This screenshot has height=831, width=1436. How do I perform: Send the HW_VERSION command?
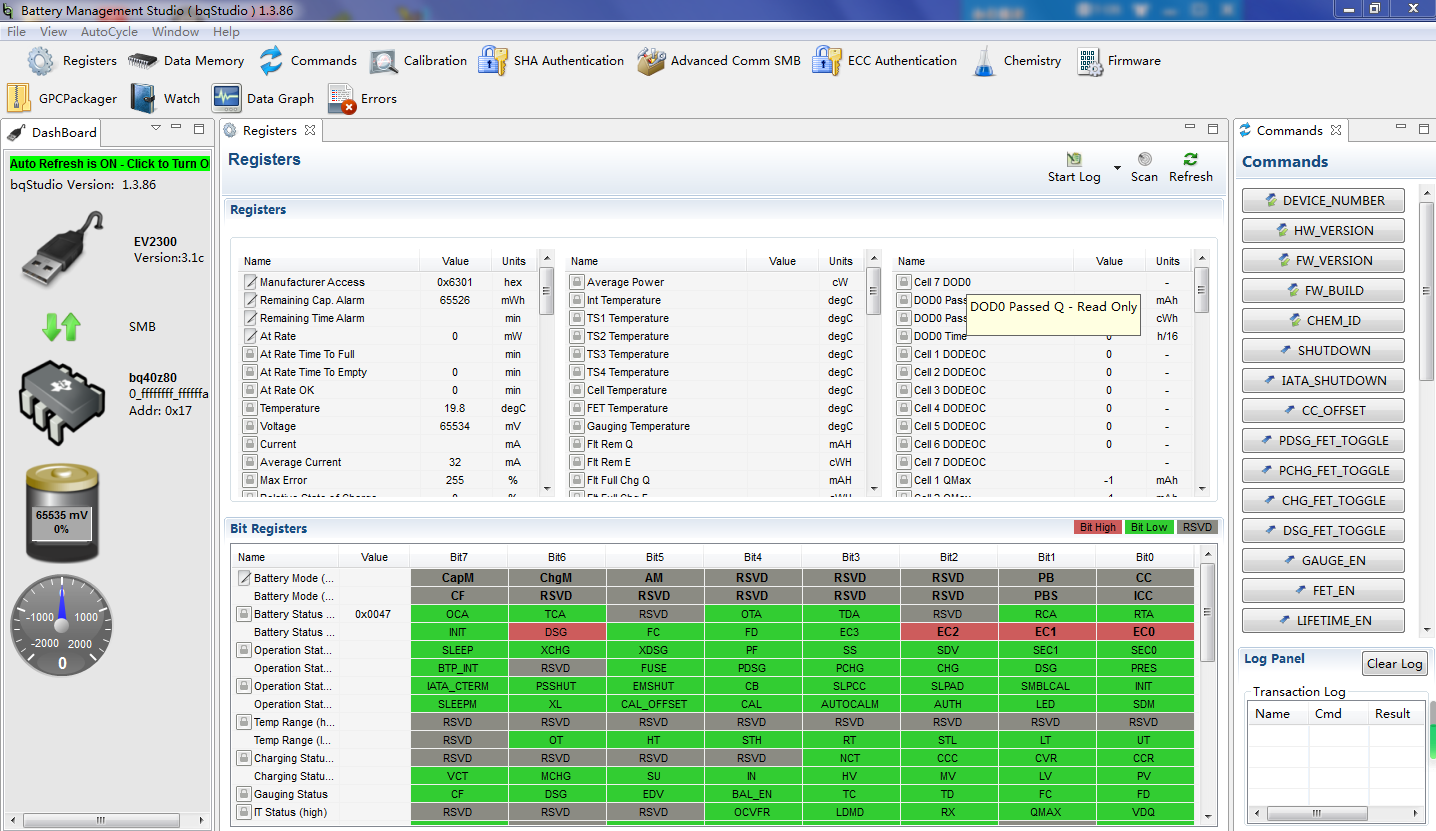(1323, 230)
